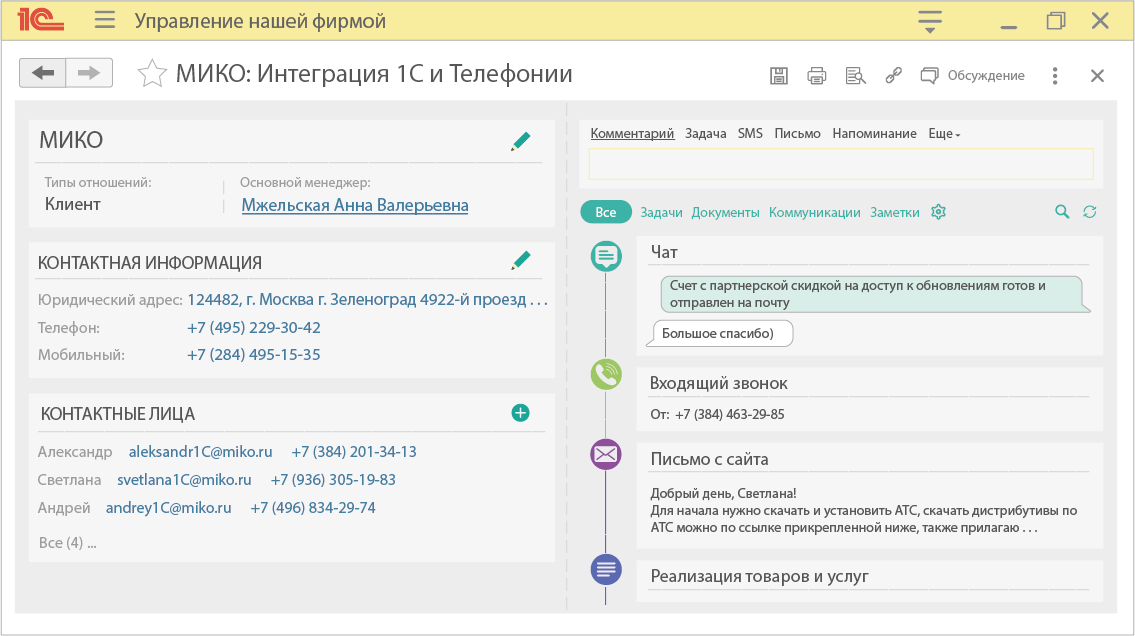Search the feed with magnifier icon
This screenshot has width=1135, height=636.
1062,211
